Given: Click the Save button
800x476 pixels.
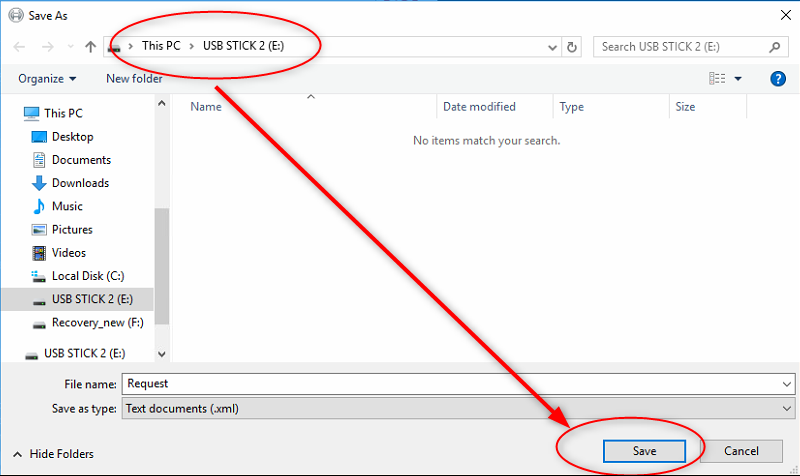Looking at the screenshot, I should pos(644,451).
